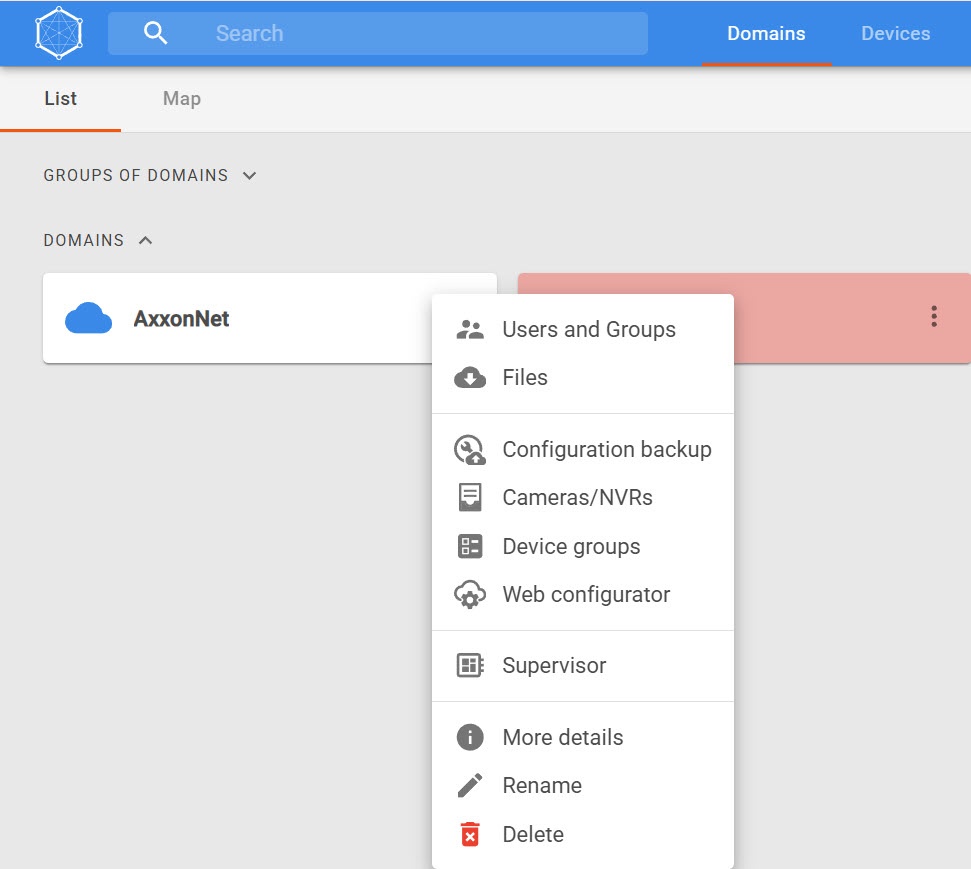The image size is (971, 869).
Task: Open the three-dot menu on red domain card
Action: click(934, 317)
